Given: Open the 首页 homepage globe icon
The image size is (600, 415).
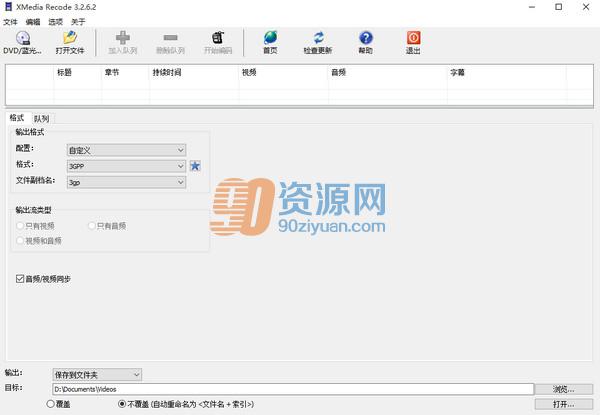Looking at the screenshot, I should 271,37.
